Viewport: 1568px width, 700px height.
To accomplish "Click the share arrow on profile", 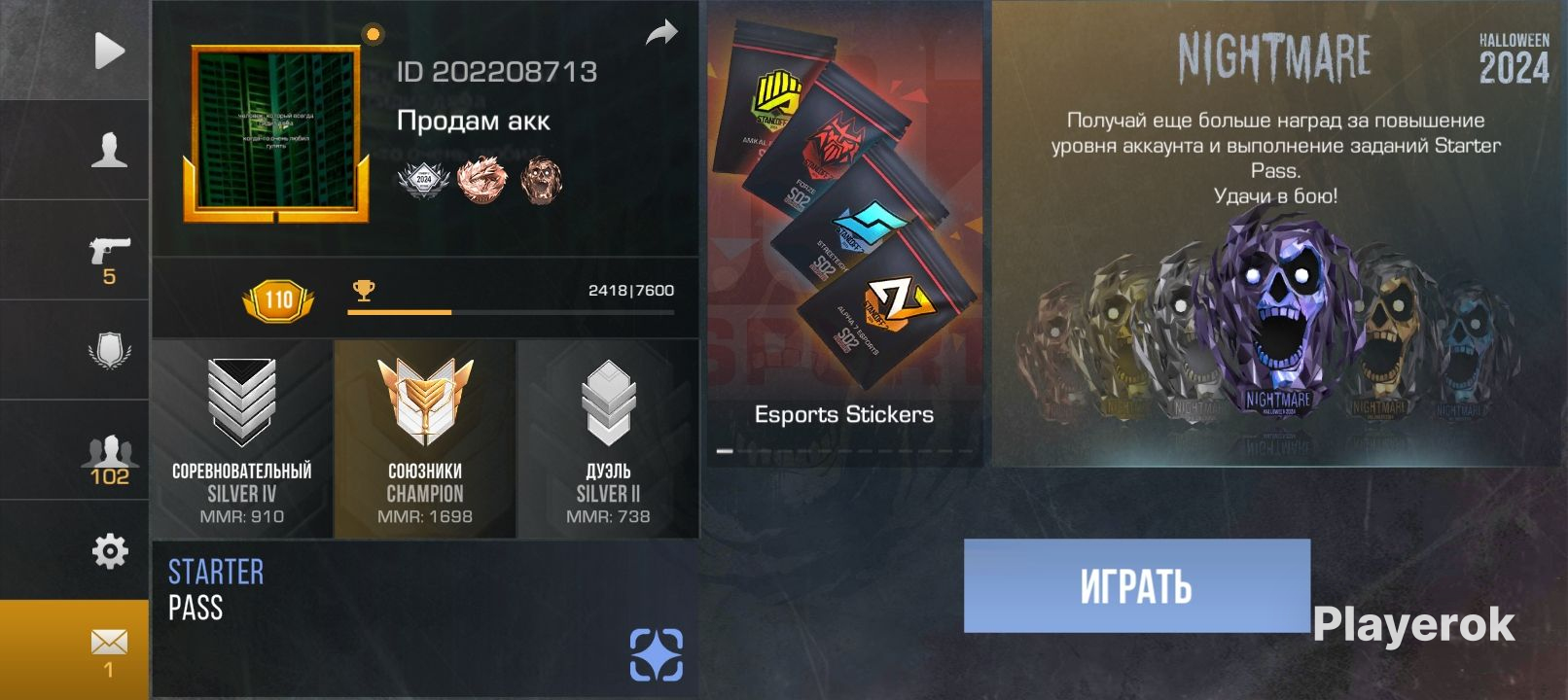I will pyautogui.click(x=661, y=35).
